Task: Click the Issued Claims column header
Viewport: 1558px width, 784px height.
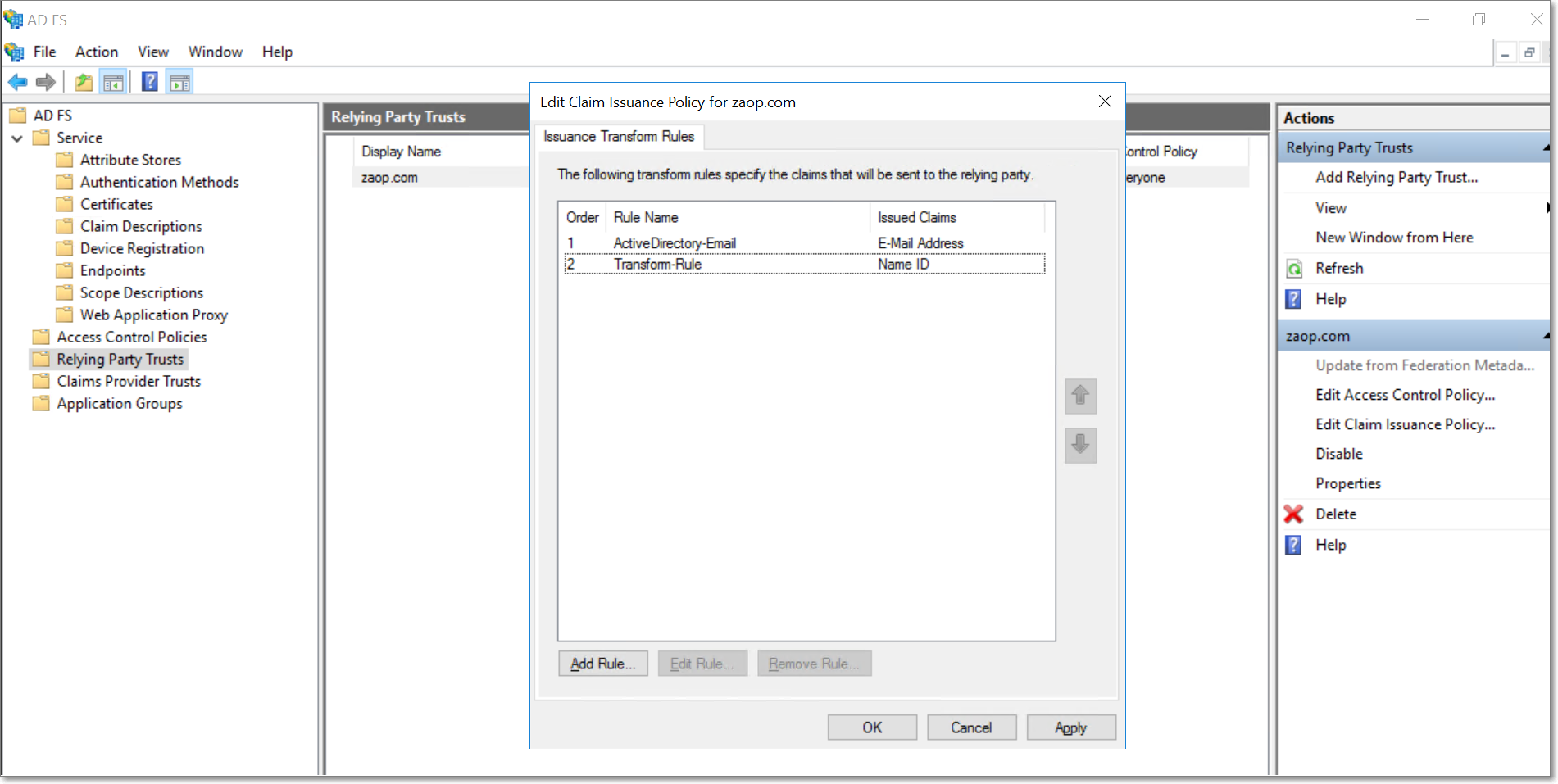Action: [x=957, y=217]
